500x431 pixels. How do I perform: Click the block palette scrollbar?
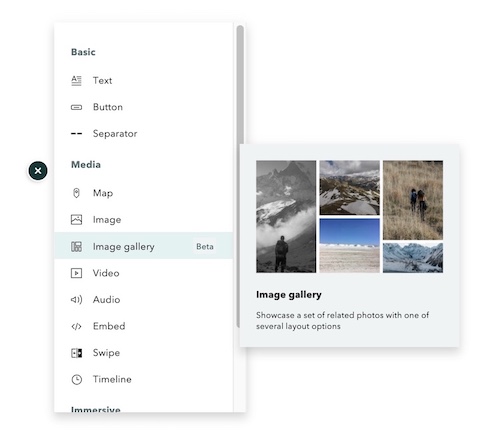point(240,177)
